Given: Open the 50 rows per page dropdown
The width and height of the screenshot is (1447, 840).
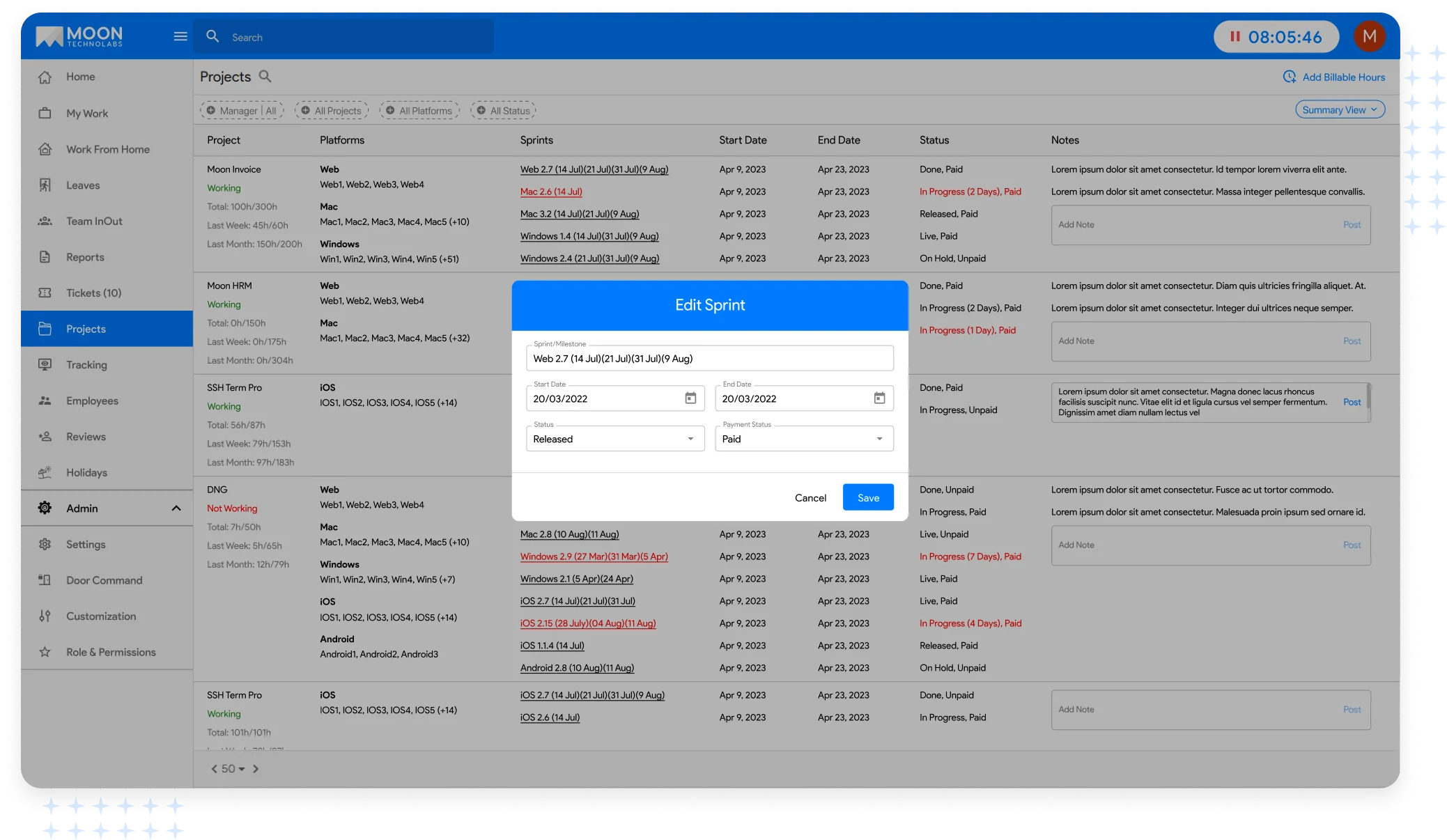Looking at the screenshot, I should (x=233, y=769).
